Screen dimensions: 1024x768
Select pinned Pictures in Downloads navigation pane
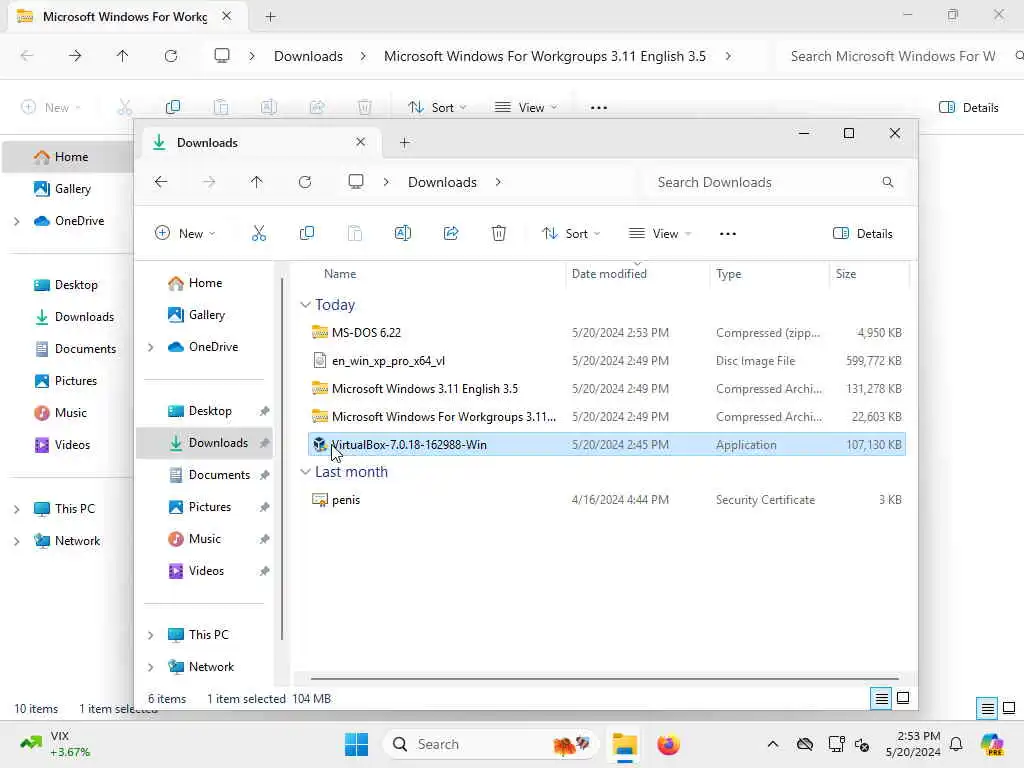tap(205, 507)
